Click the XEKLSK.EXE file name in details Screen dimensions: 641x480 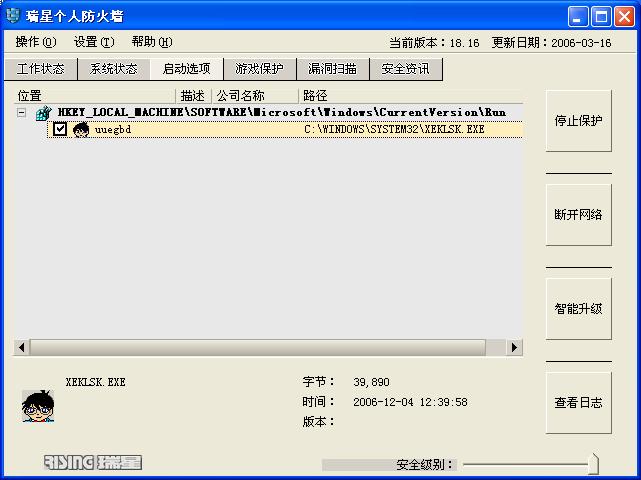coord(96,382)
